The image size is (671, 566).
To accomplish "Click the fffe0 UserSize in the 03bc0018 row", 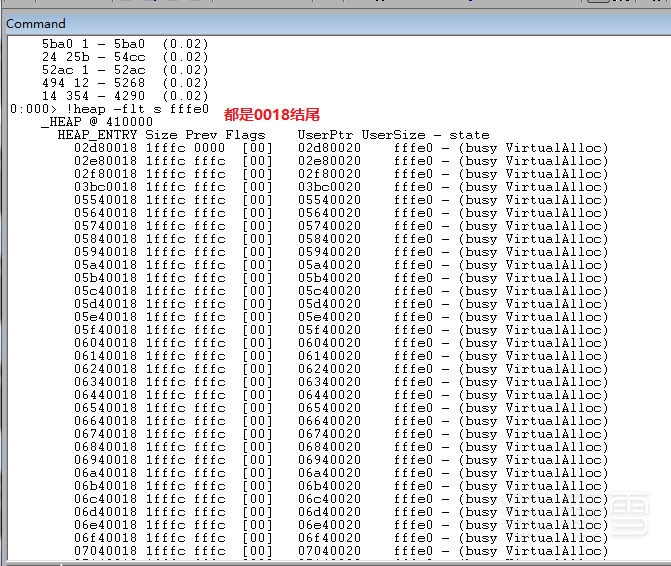I will pos(413,187).
